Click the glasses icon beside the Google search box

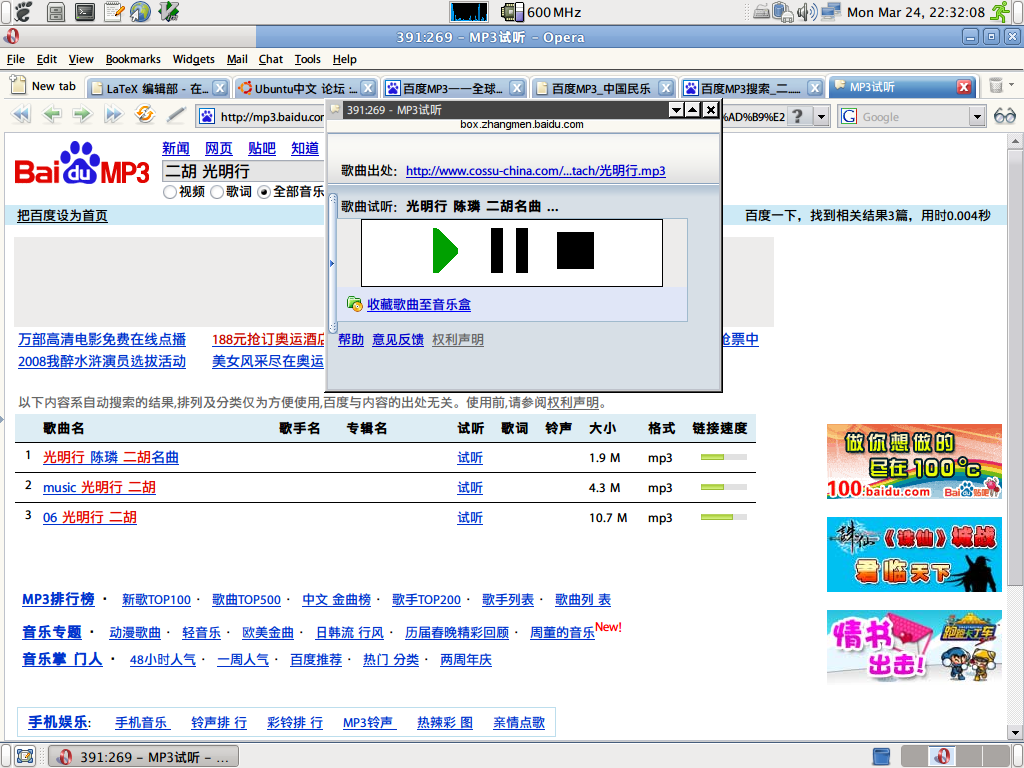1004,116
